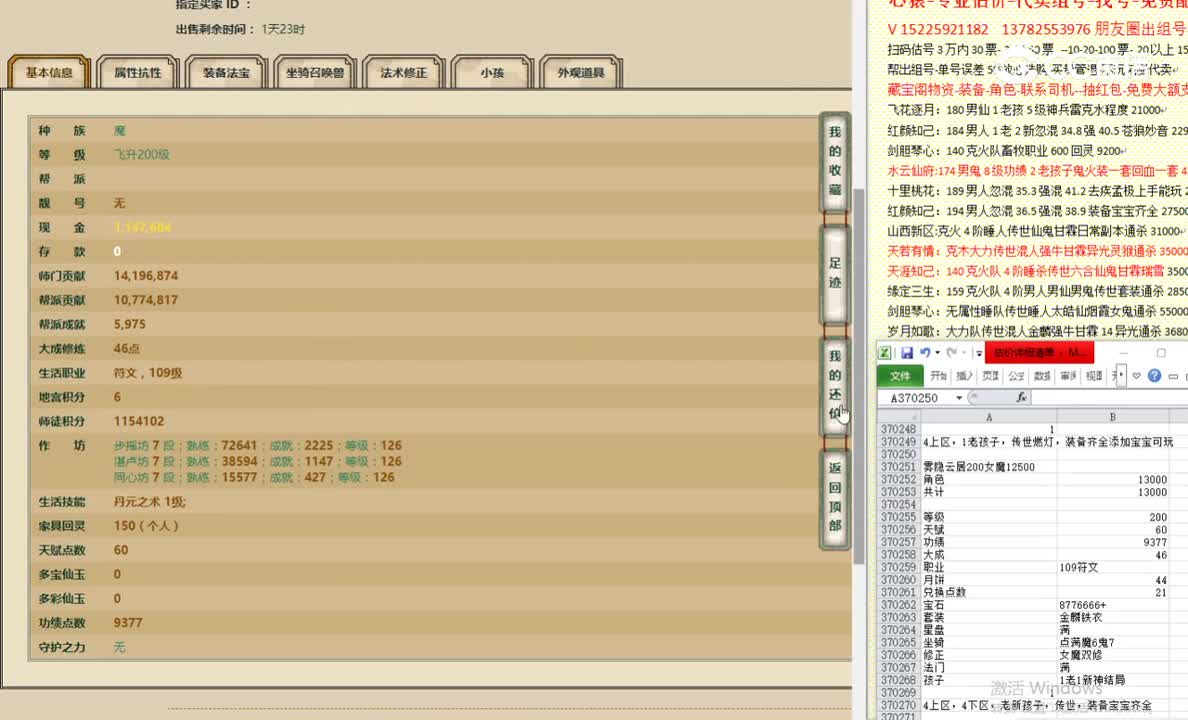Click the Excel save icon
1188x720 pixels.
click(x=907, y=353)
